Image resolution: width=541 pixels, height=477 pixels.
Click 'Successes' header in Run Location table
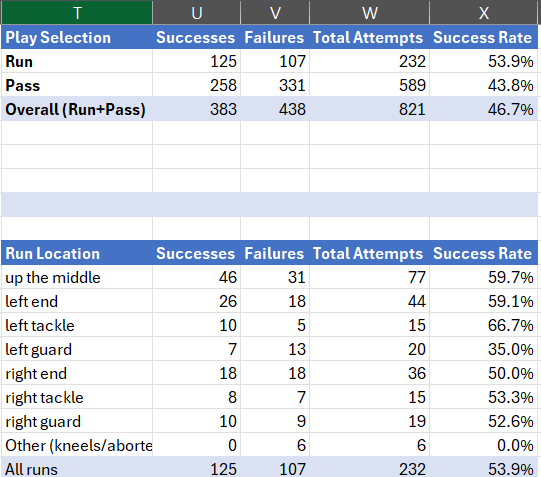click(x=197, y=253)
